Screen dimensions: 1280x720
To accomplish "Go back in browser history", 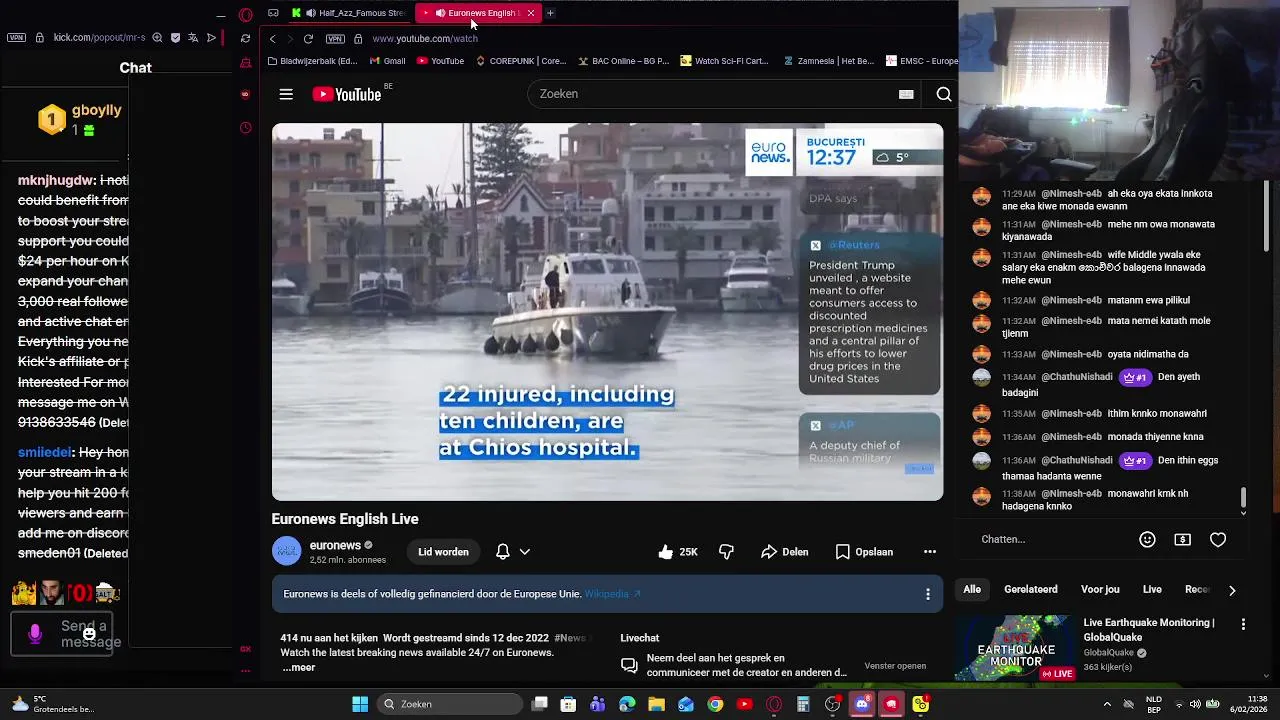I will 272,39.
